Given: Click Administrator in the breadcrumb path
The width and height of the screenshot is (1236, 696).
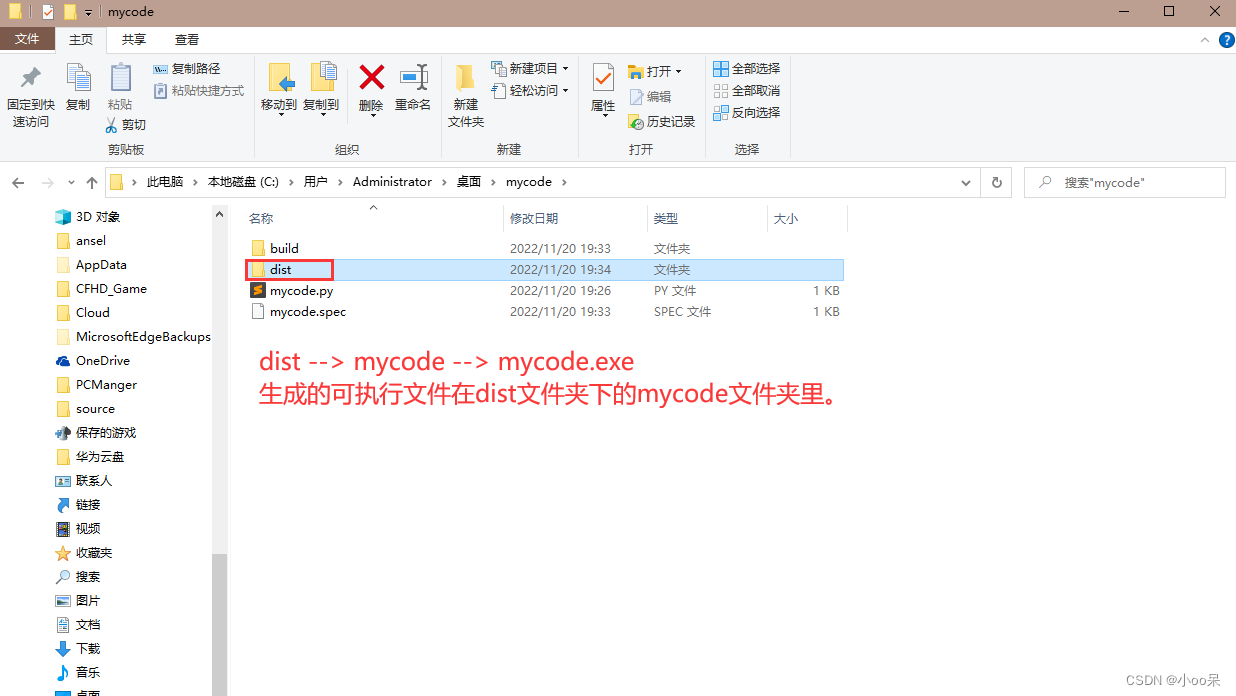Looking at the screenshot, I should pyautogui.click(x=392, y=182).
